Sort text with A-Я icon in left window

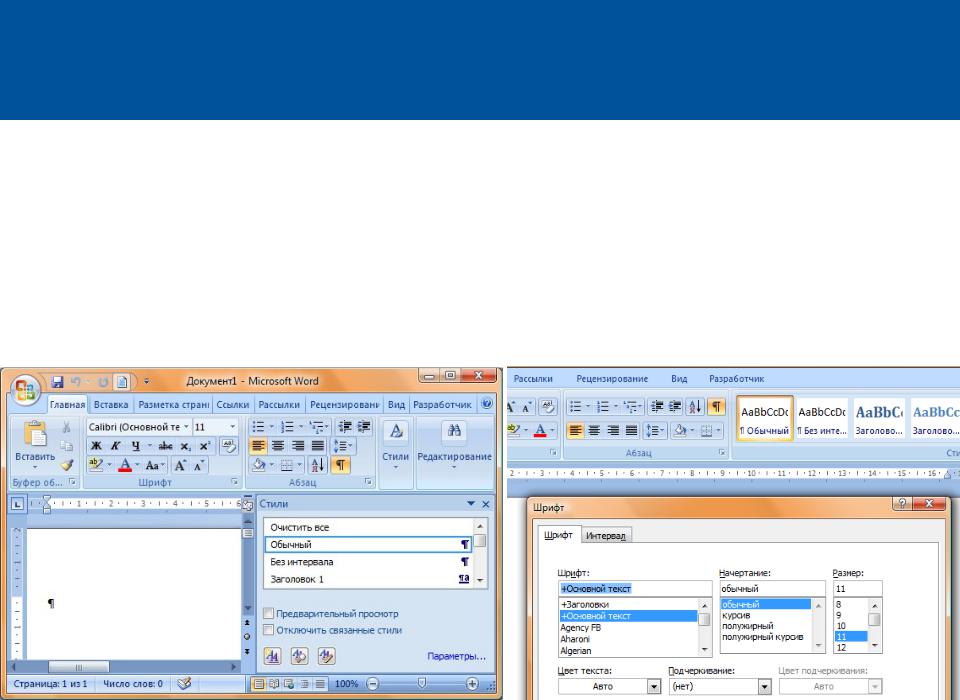coord(318,465)
